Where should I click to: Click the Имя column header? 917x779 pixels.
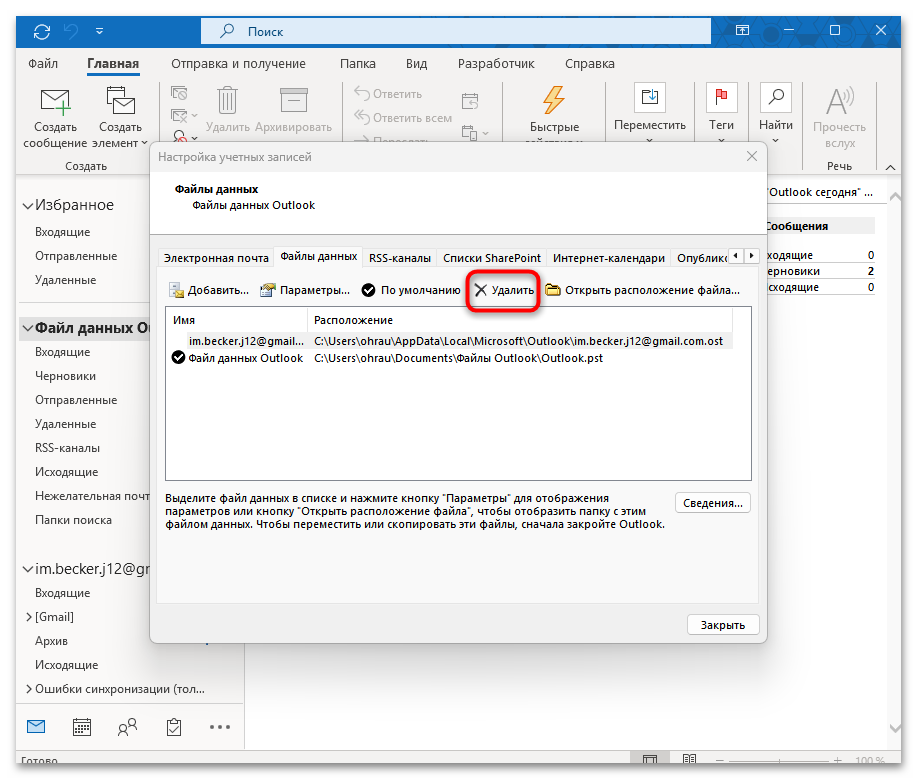(237, 320)
